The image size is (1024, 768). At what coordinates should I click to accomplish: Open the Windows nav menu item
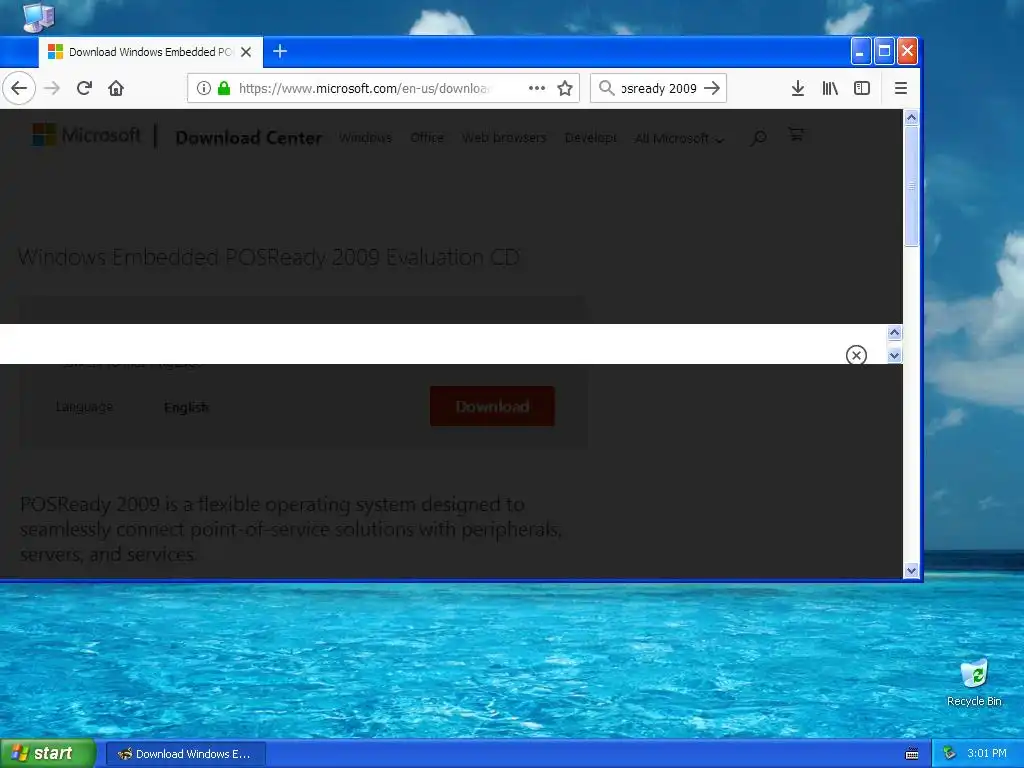(365, 138)
